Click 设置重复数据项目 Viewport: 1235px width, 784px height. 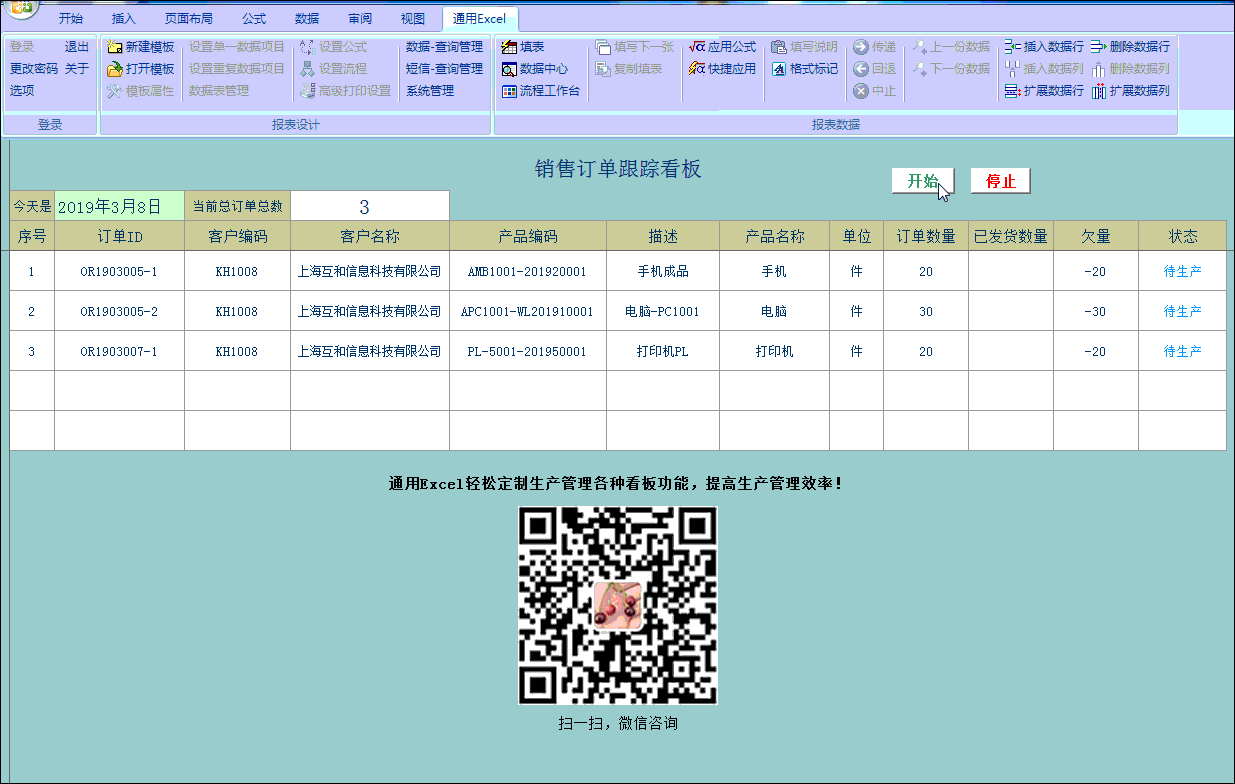tap(237, 69)
